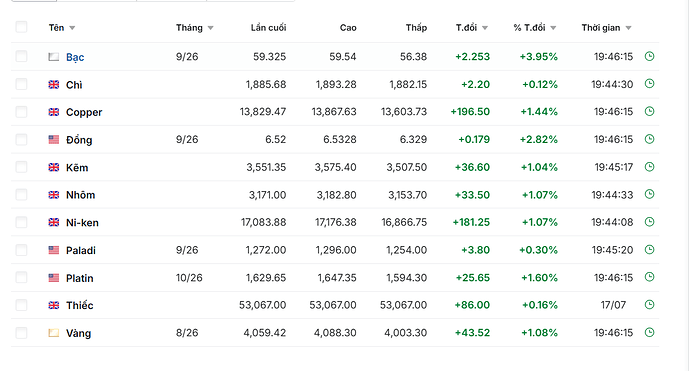Open the Kẽm commodity page
The image size is (690, 371).
point(77,168)
